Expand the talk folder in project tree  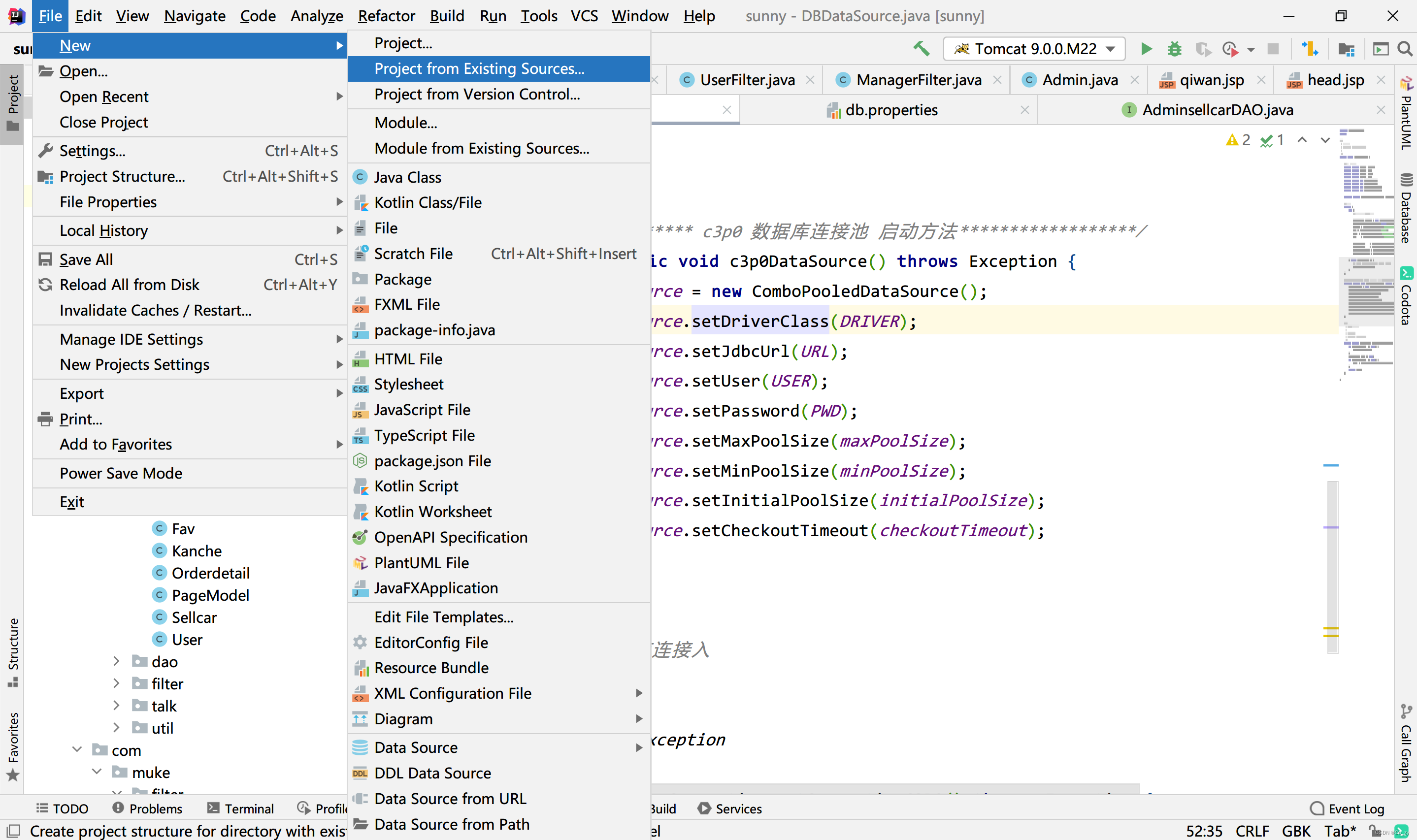[x=116, y=705]
